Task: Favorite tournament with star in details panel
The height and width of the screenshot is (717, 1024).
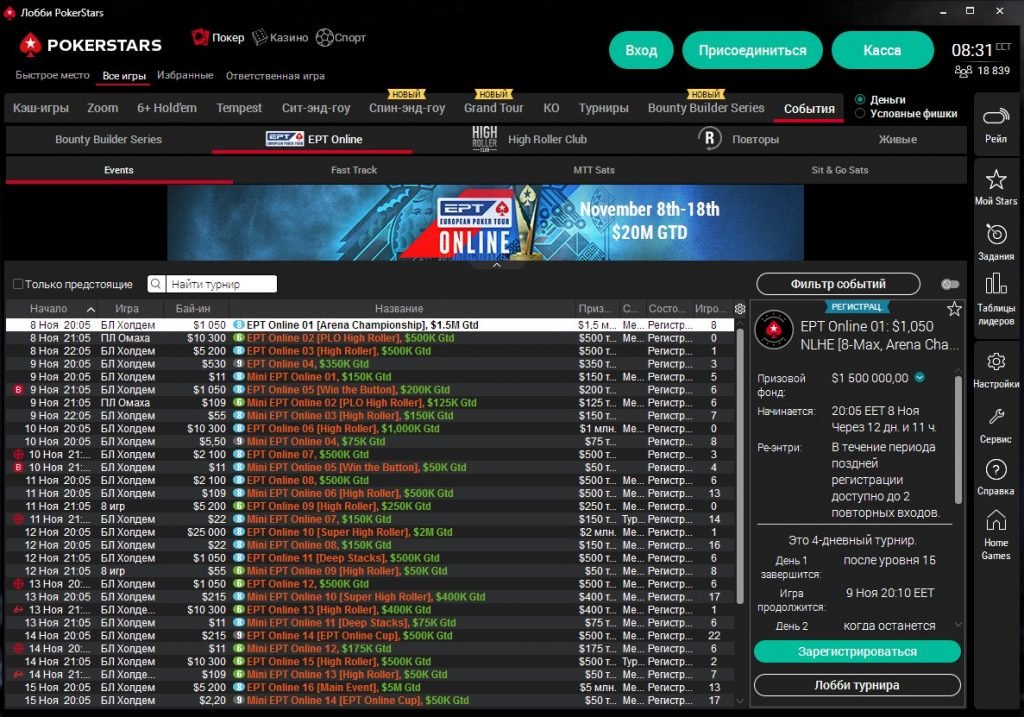Action: (x=954, y=309)
